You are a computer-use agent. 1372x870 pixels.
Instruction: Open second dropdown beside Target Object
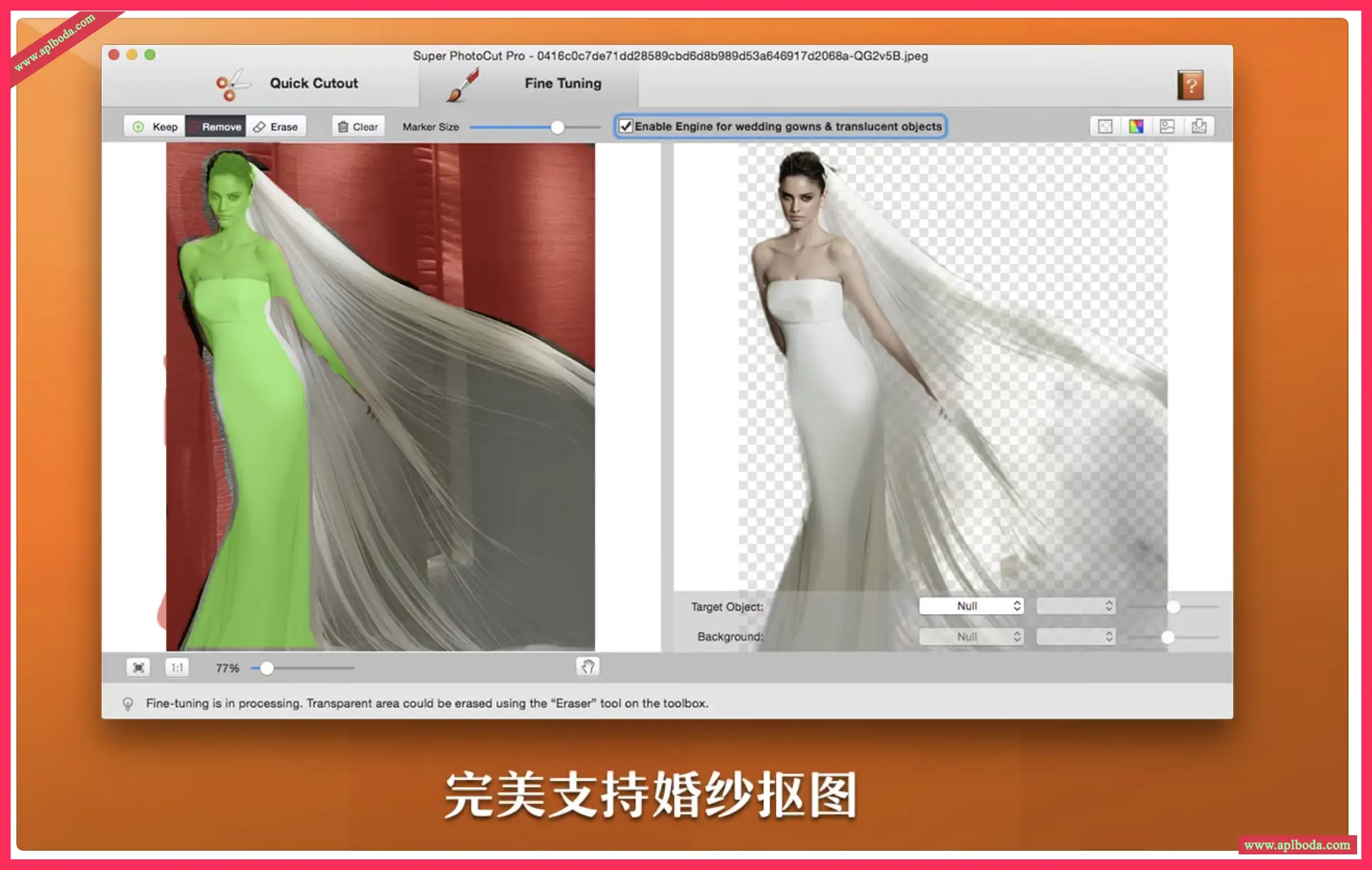pos(1075,606)
